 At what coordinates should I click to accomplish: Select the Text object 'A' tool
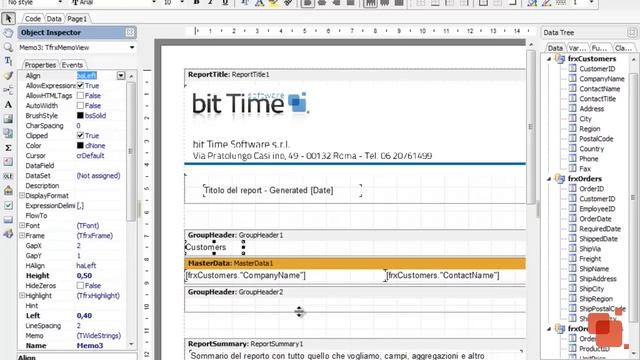click(8, 104)
